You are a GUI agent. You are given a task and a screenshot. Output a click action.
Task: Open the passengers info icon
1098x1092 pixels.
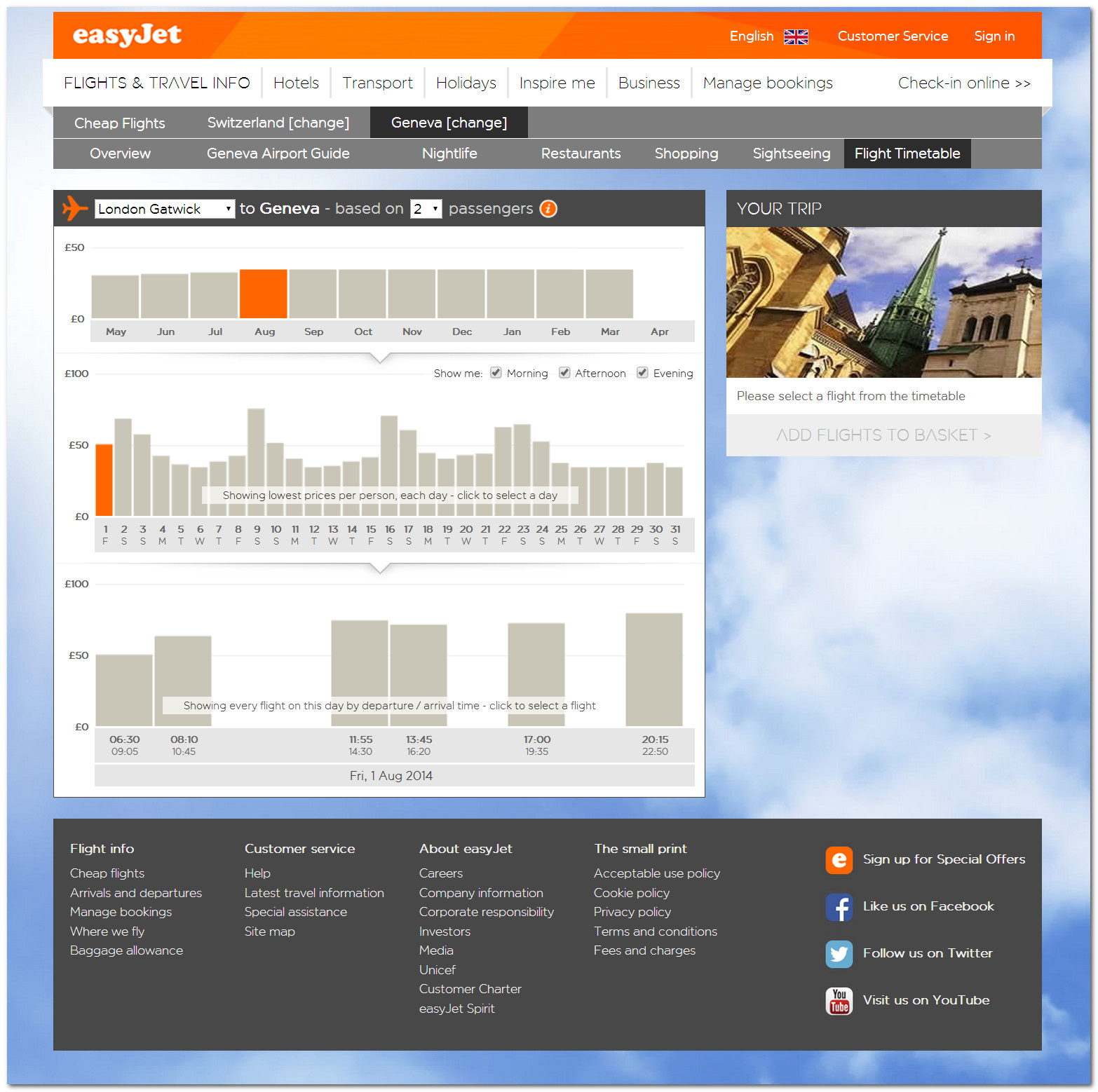tap(548, 209)
